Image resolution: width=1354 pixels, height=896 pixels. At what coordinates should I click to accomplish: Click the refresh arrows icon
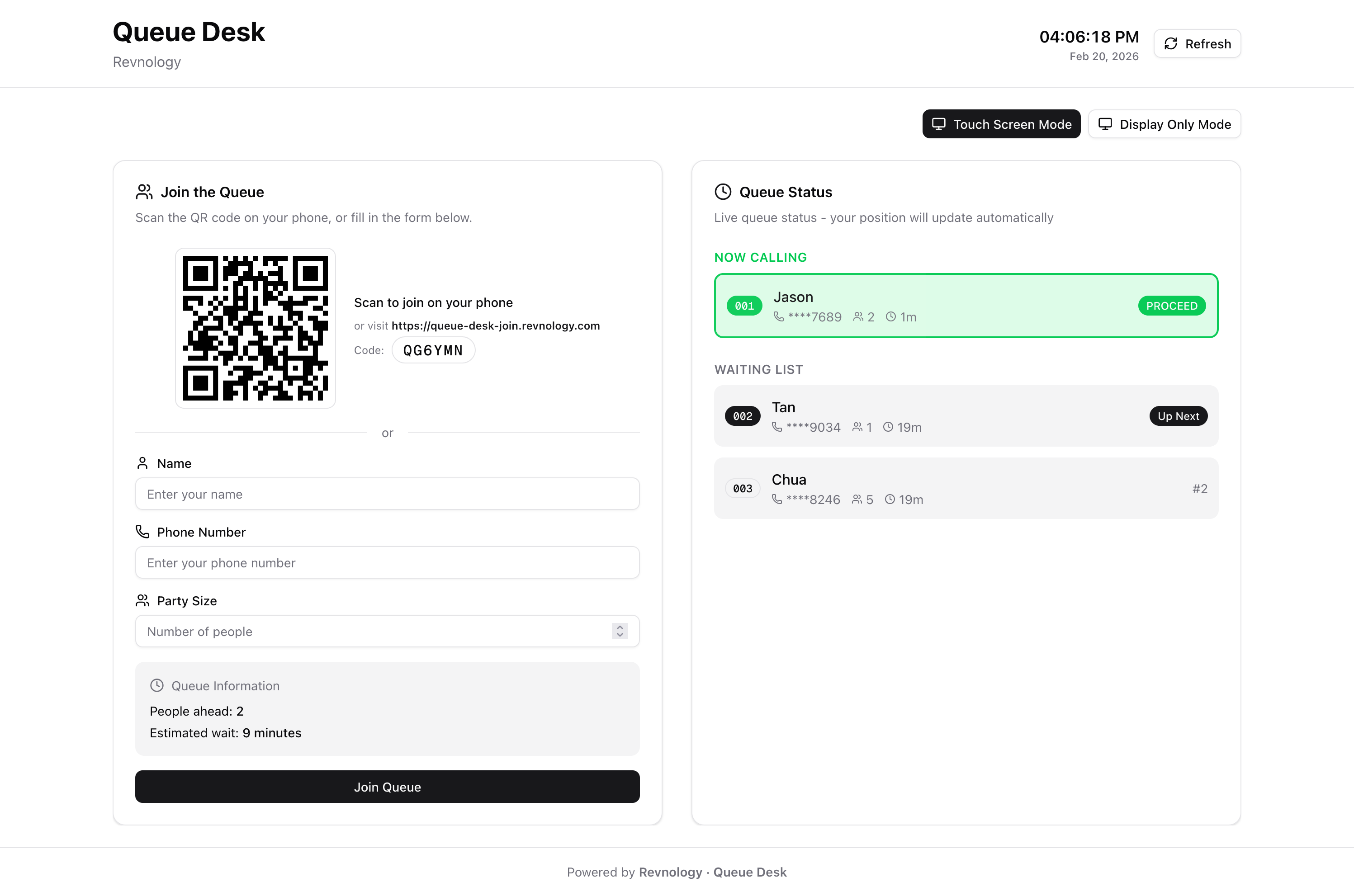tap(1170, 43)
